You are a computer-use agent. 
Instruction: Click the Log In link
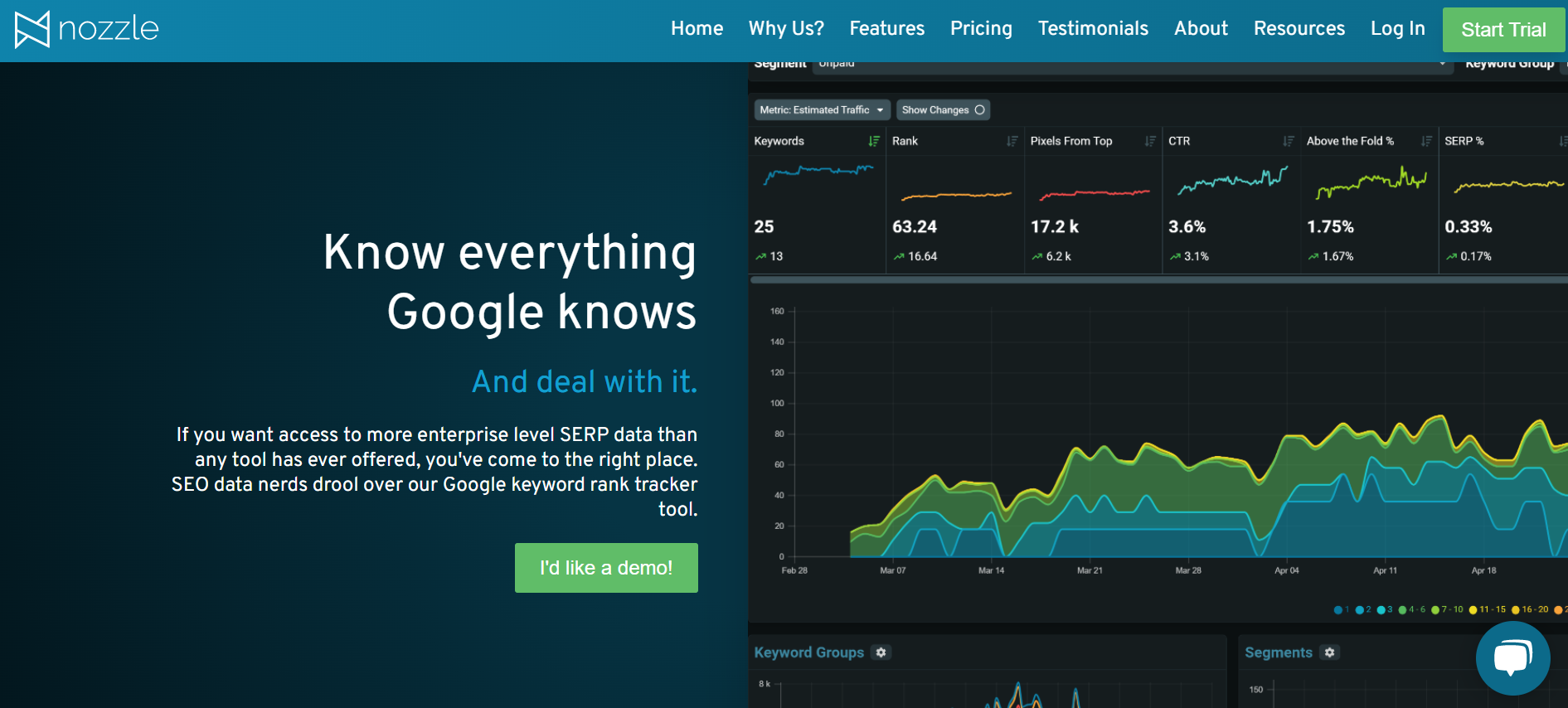point(1397,28)
